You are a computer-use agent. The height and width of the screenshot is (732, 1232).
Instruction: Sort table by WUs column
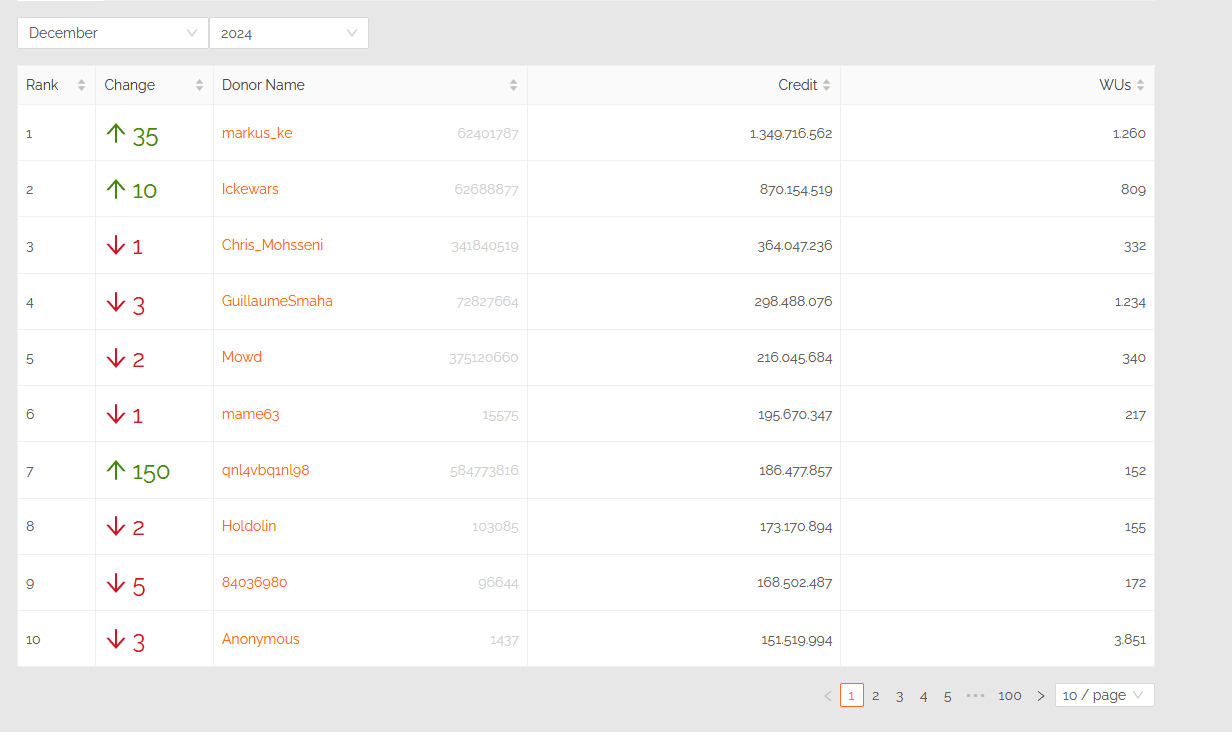coord(1141,85)
